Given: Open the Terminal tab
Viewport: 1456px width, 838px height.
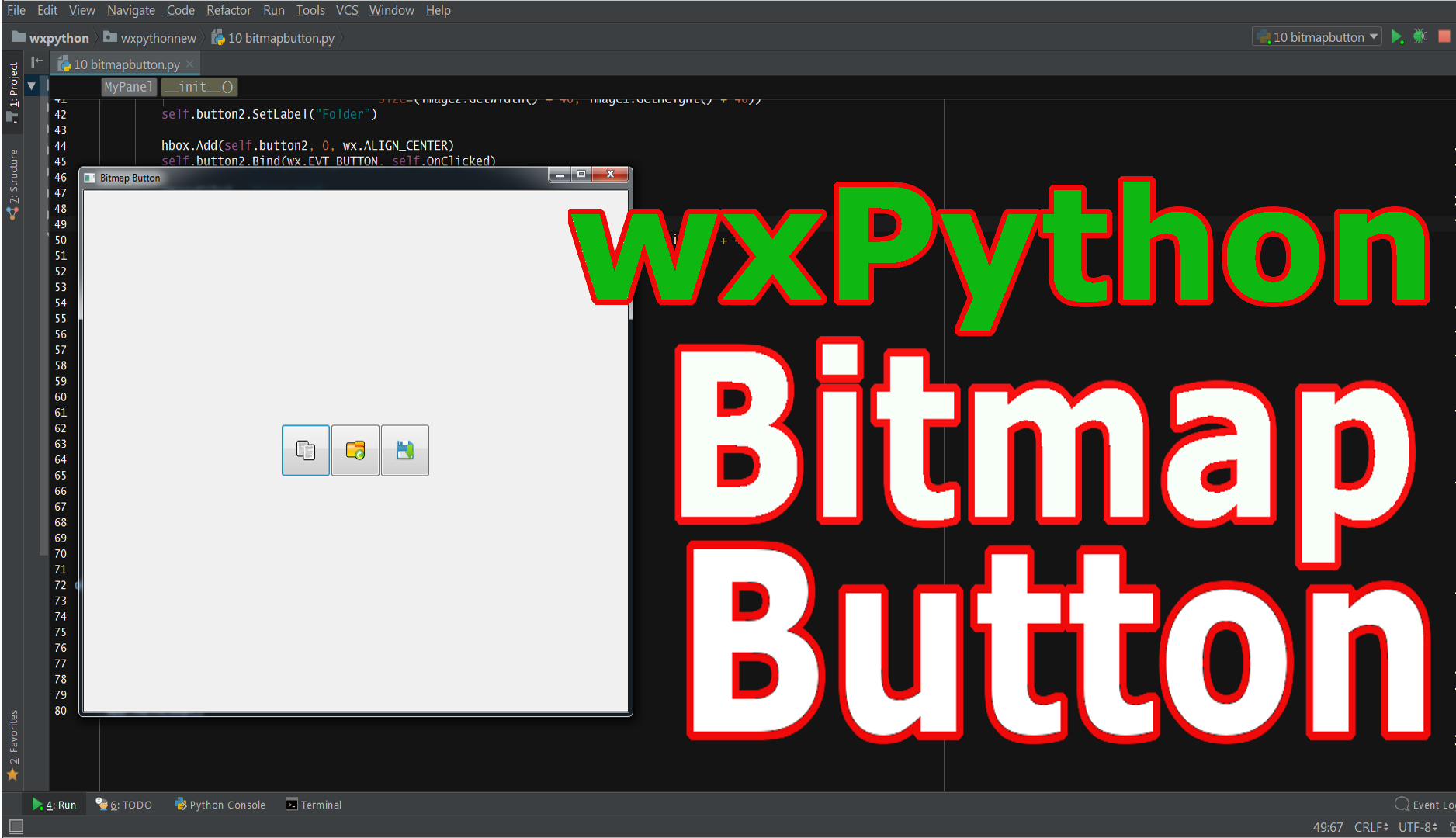Looking at the screenshot, I should 314,805.
